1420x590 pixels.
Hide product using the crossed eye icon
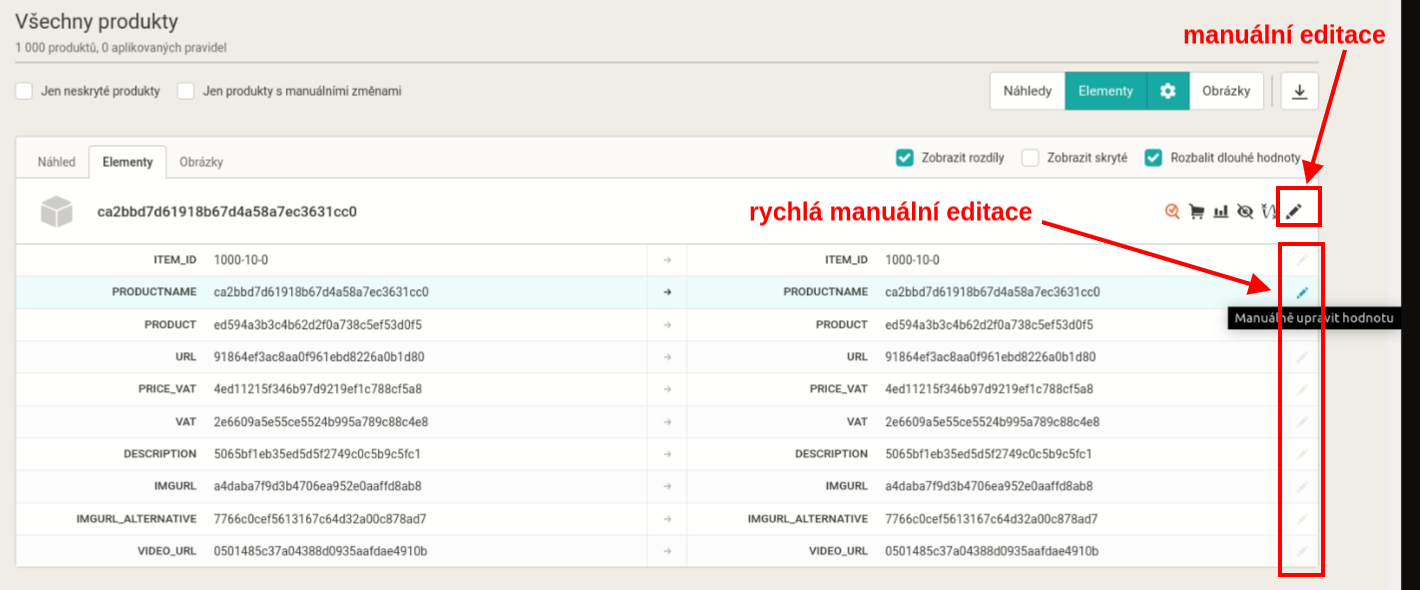click(x=1245, y=211)
